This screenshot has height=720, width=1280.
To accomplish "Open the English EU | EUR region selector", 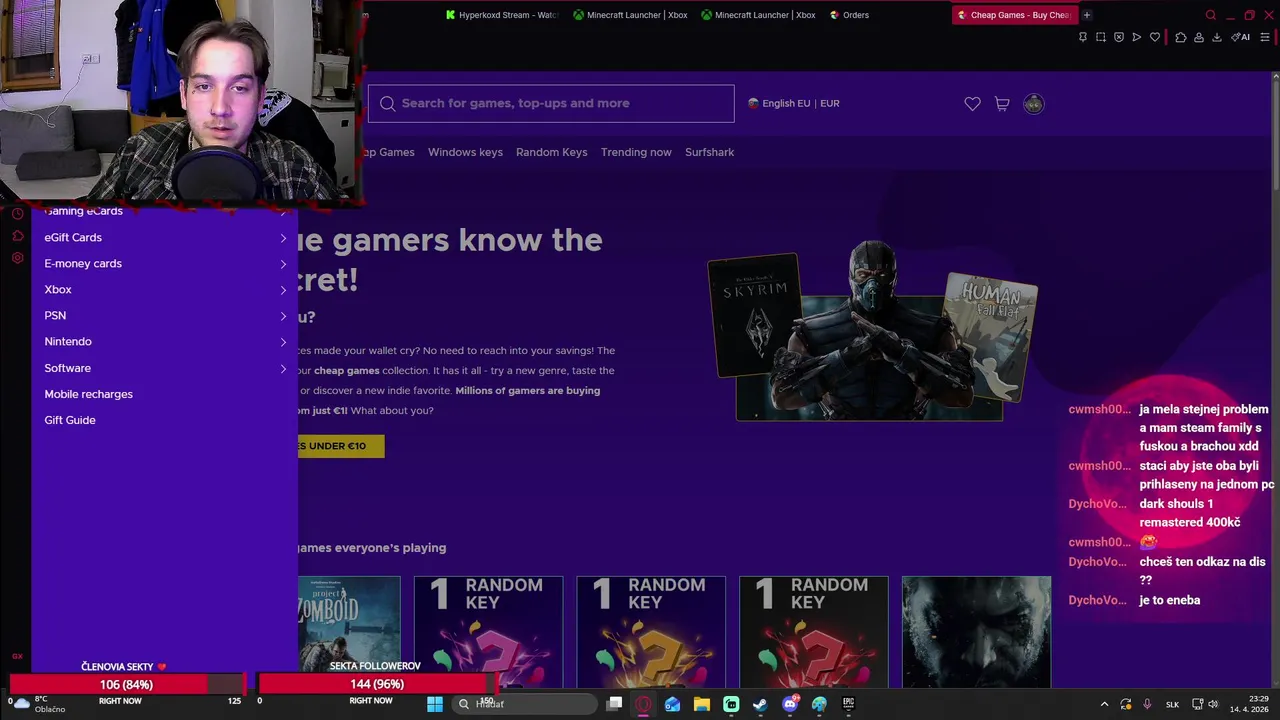I will tap(794, 103).
